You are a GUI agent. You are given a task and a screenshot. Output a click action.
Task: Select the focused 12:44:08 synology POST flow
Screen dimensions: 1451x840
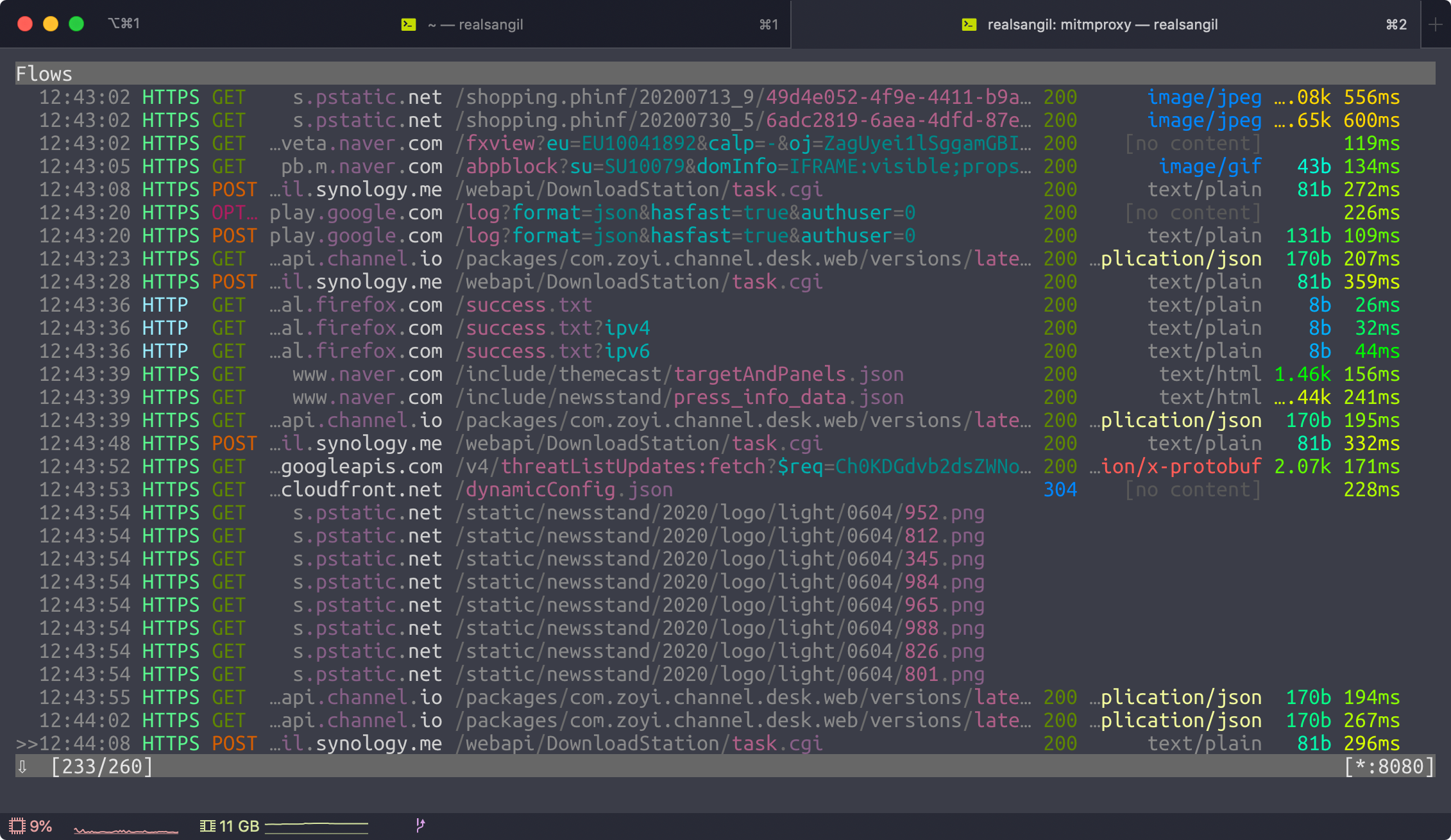pyautogui.click(x=725, y=743)
